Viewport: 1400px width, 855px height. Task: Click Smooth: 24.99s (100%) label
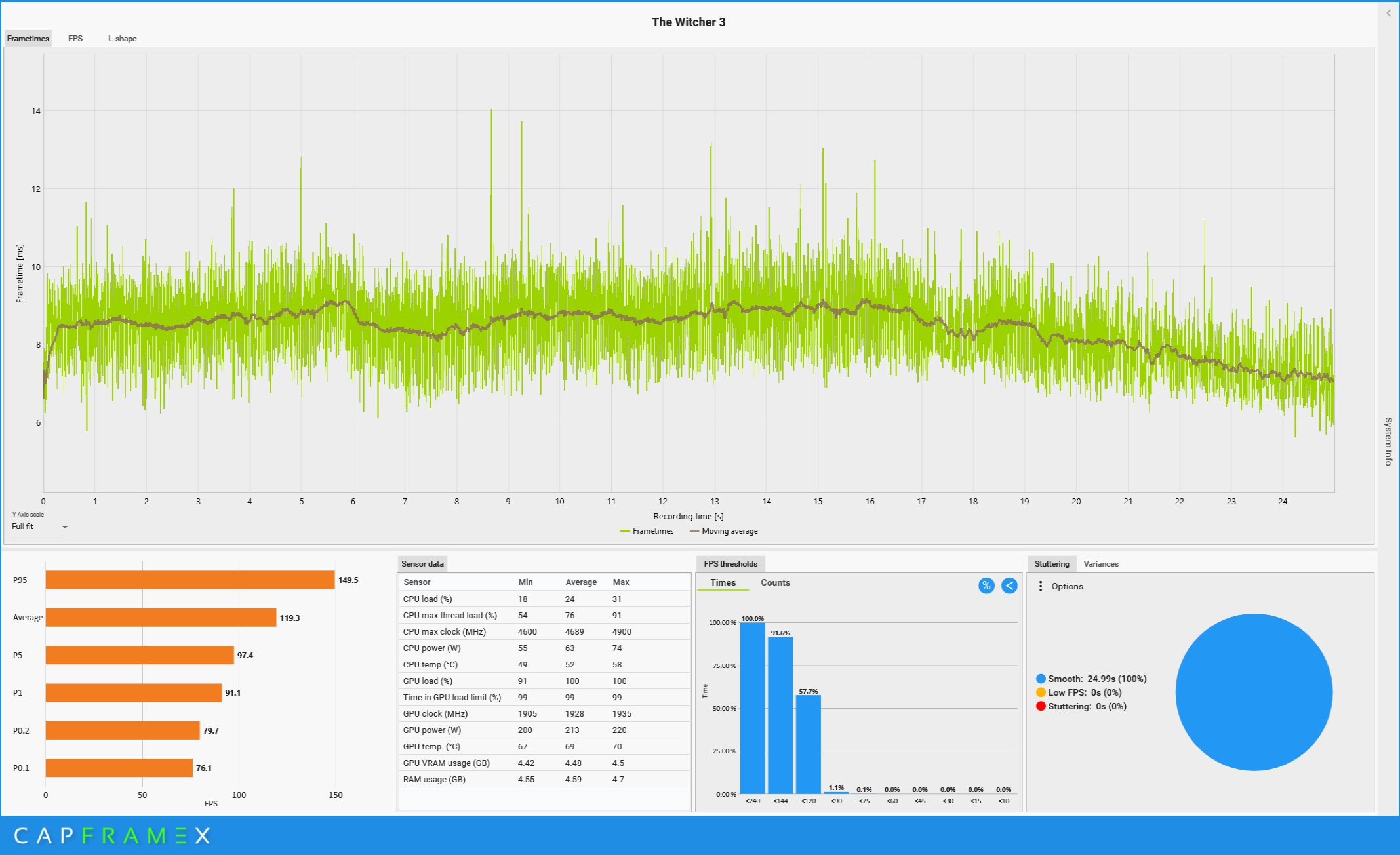[1097, 679]
